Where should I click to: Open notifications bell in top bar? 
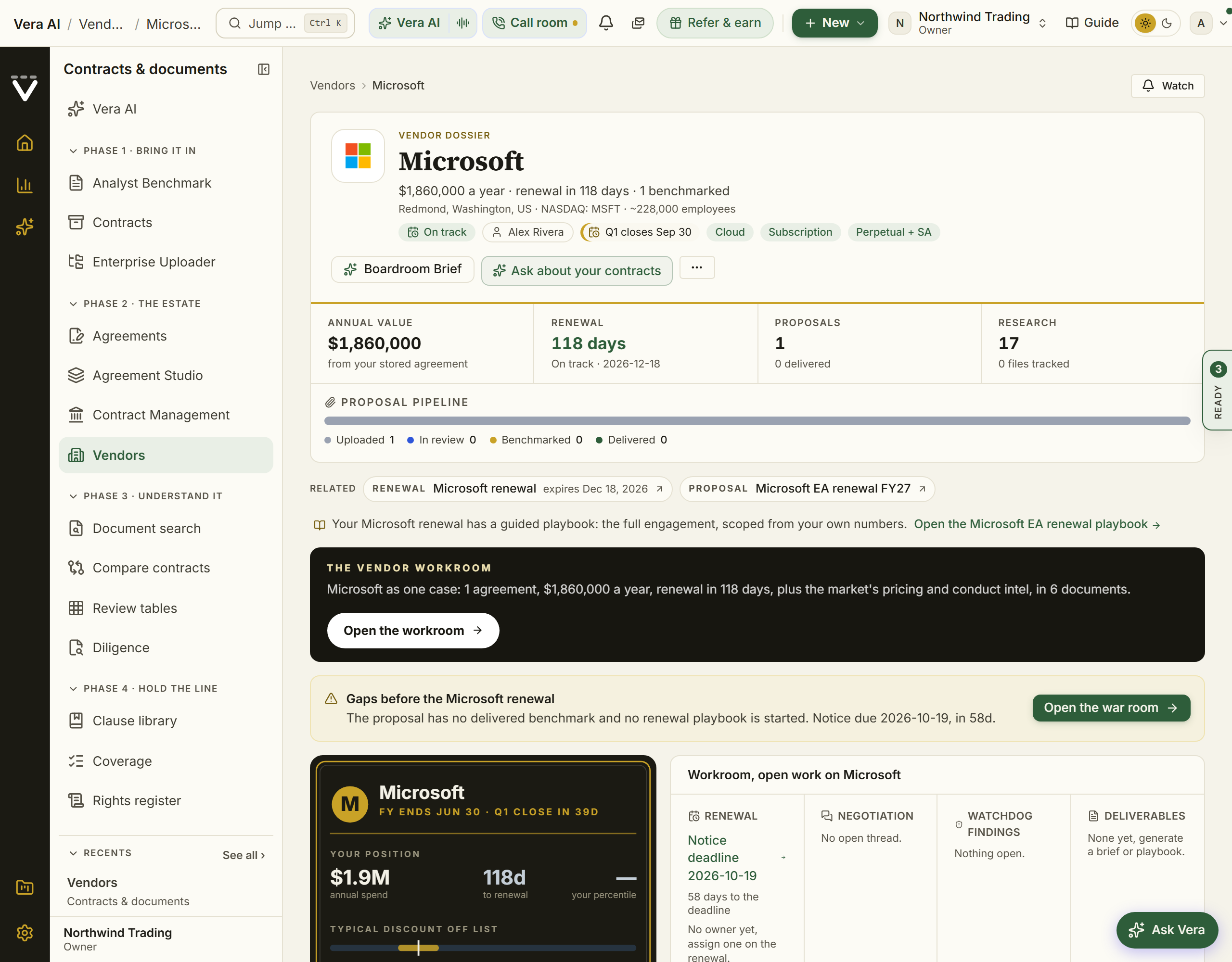[606, 23]
